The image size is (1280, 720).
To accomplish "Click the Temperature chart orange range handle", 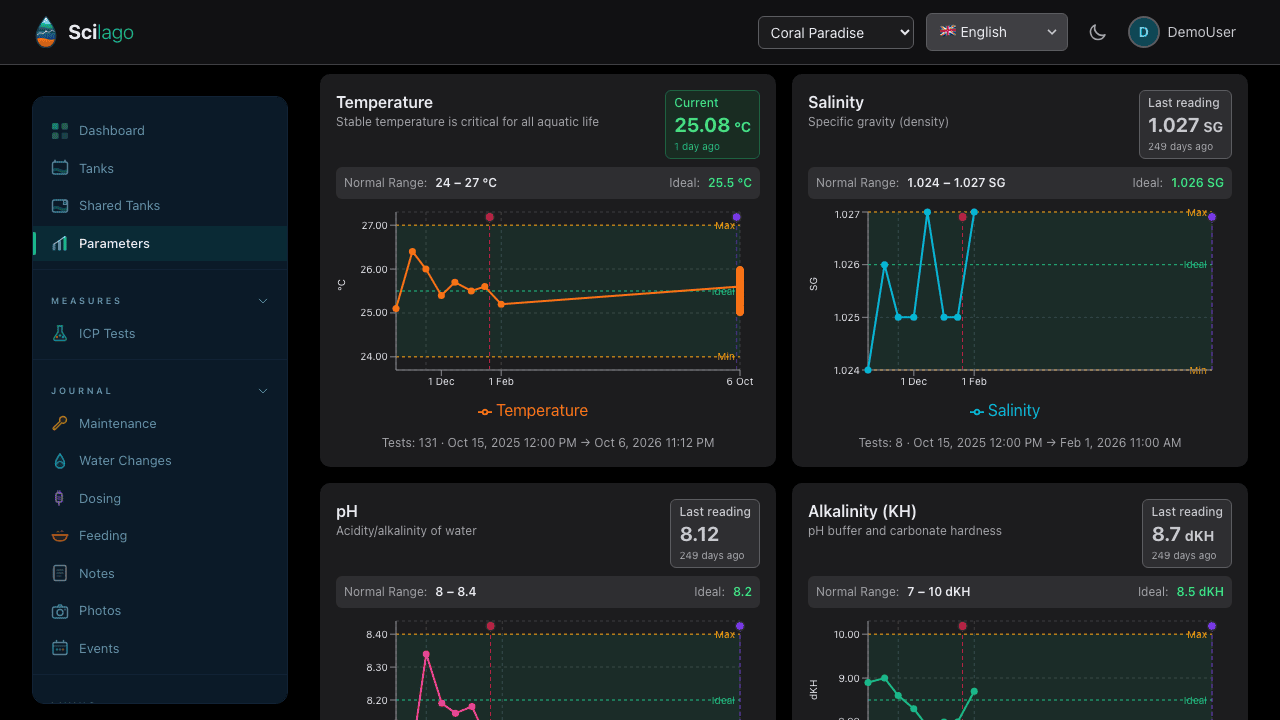I will pos(740,291).
